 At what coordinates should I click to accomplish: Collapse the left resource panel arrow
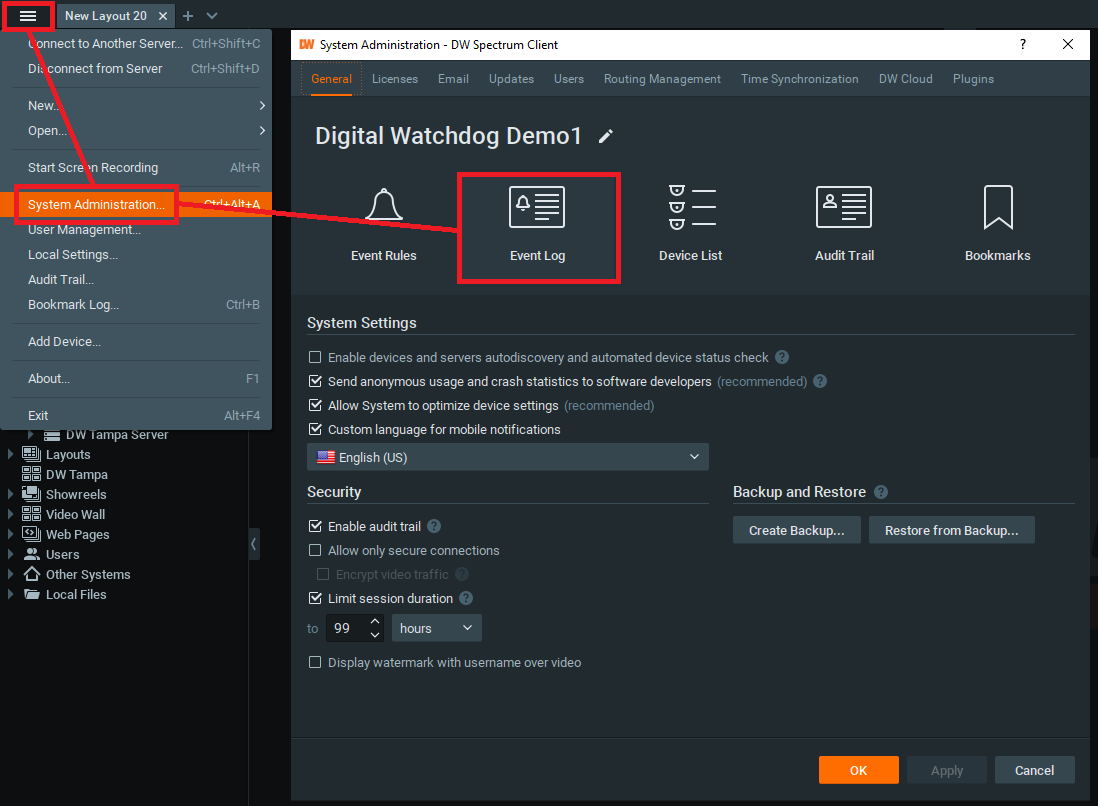[x=253, y=544]
